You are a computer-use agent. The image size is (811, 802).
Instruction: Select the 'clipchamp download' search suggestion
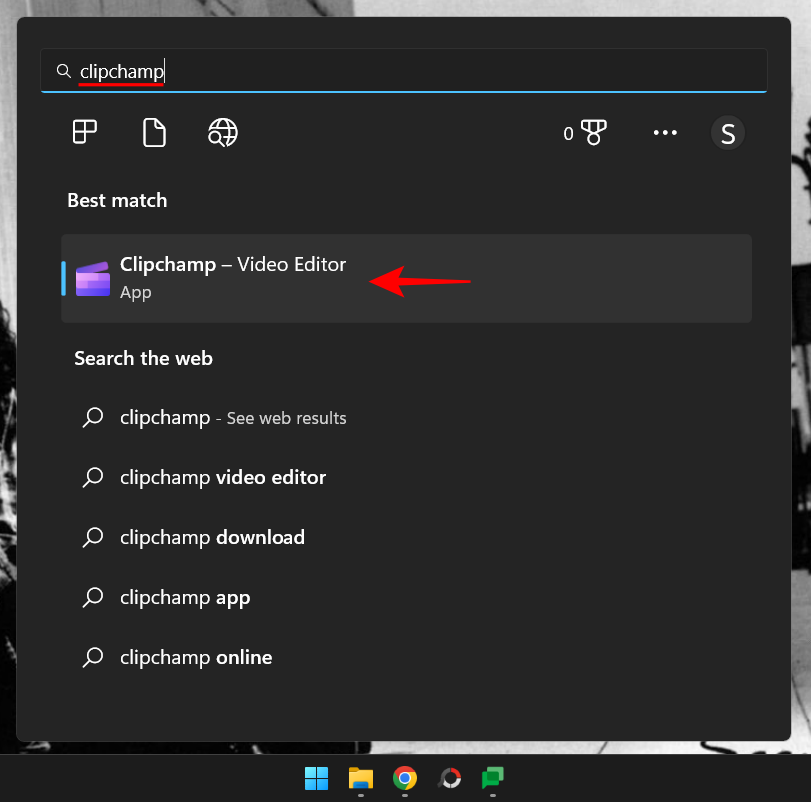pos(211,537)
